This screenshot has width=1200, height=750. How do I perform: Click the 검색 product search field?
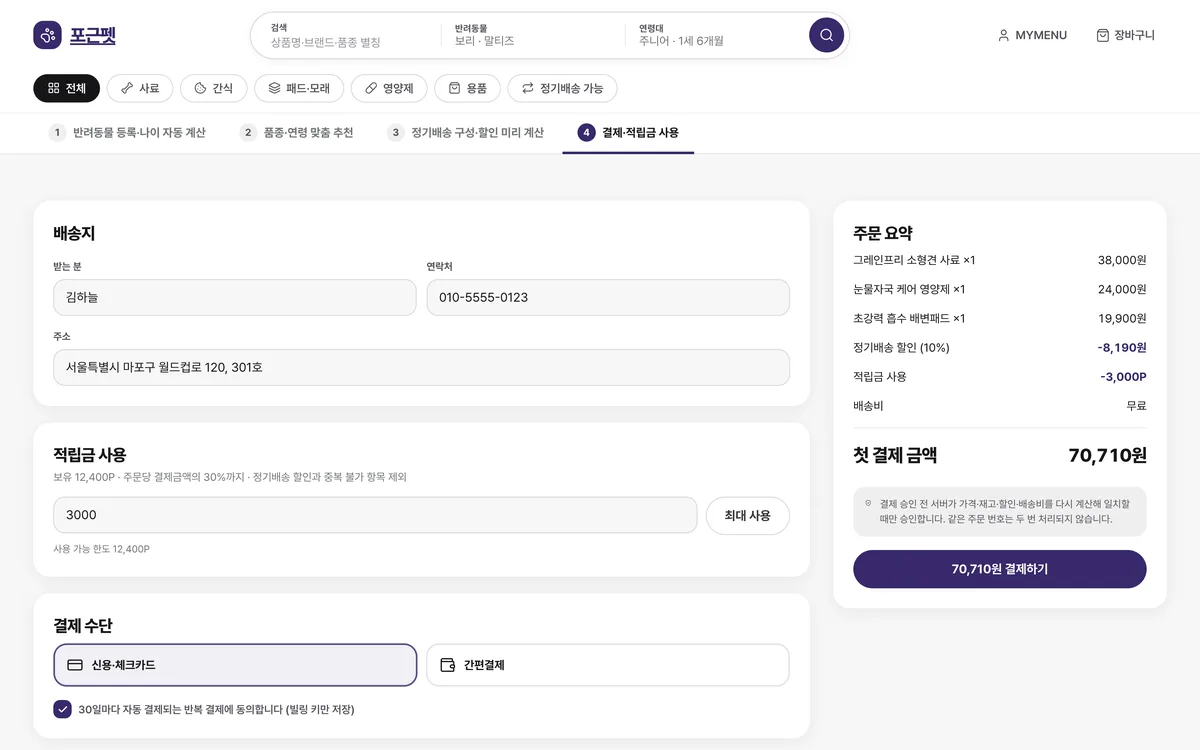pos(346,35)
